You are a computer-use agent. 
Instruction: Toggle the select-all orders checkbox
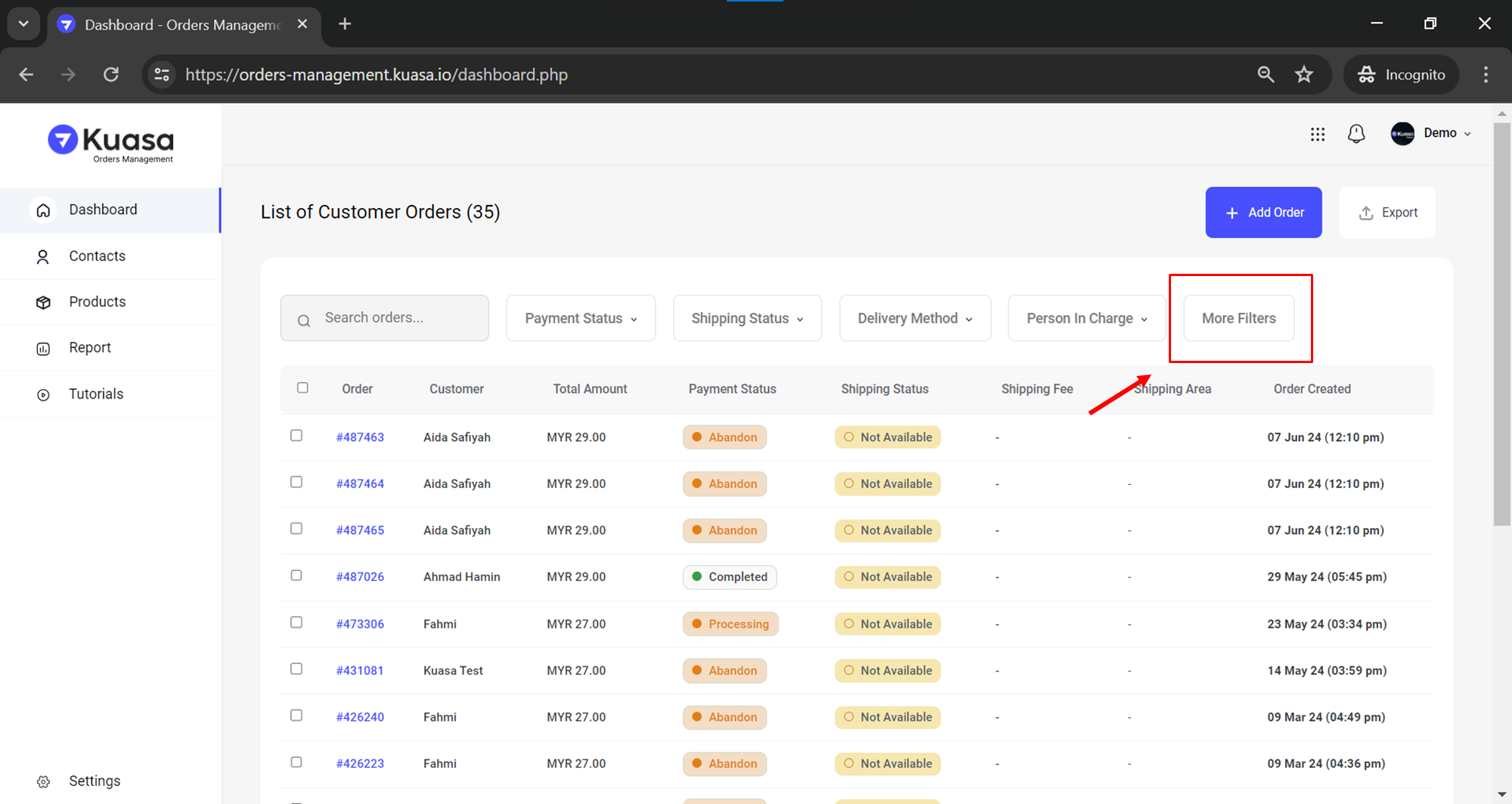[302, 388]
